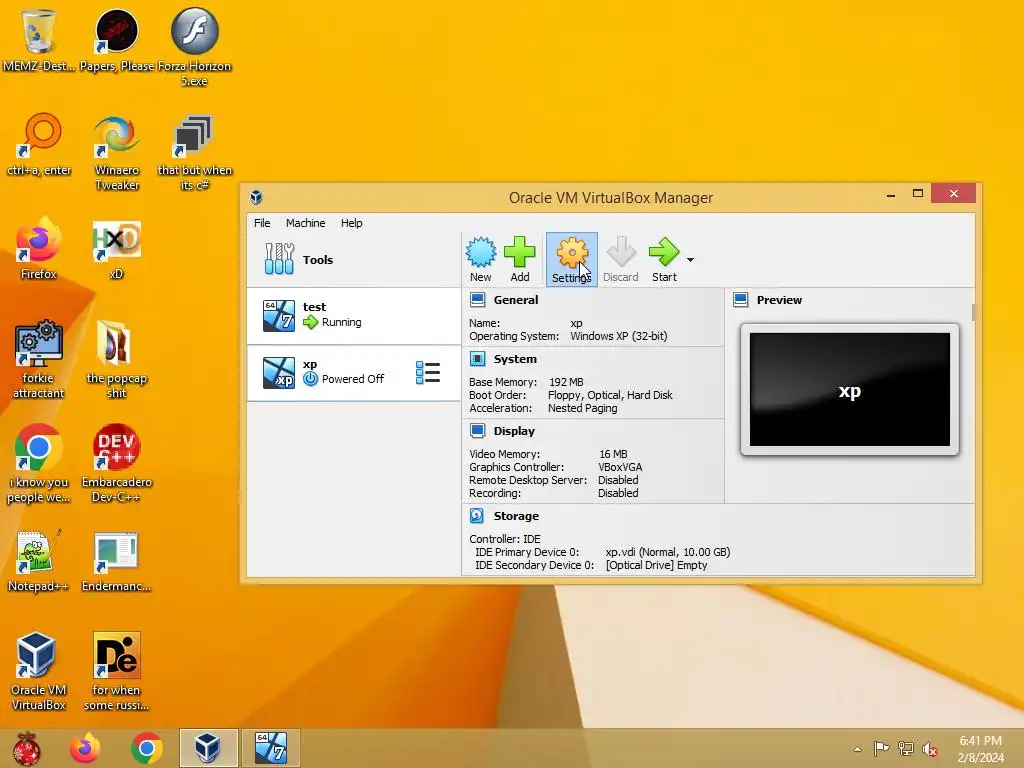Select Papers, Please desktop shortcut
Screen dimensions: 1024x768
117,40
